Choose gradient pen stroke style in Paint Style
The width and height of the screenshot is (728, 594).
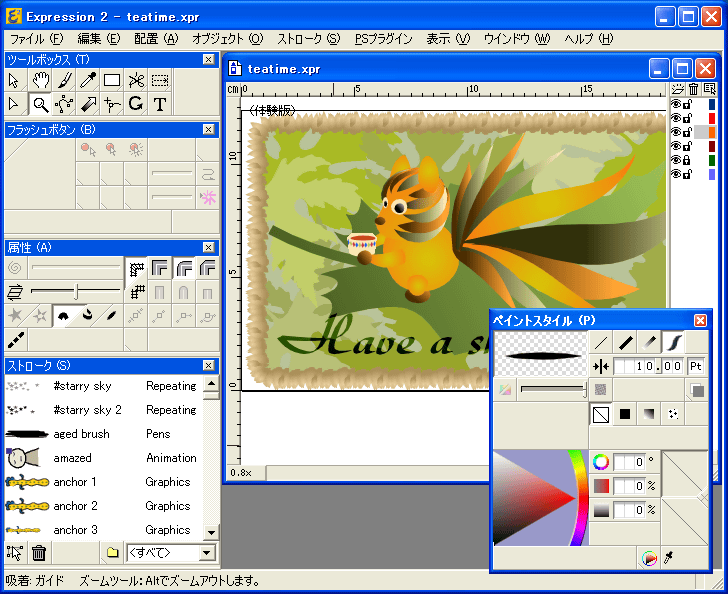tap(649, 343)
